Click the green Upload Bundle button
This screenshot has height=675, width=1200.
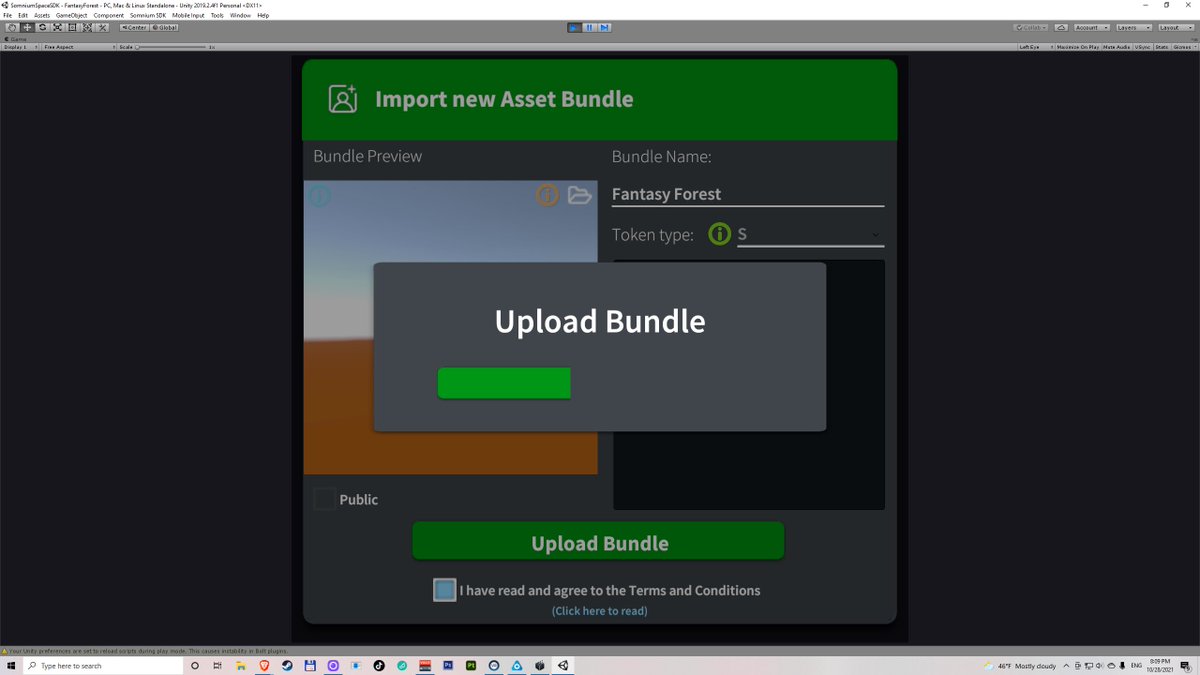[x=598, y=541]
